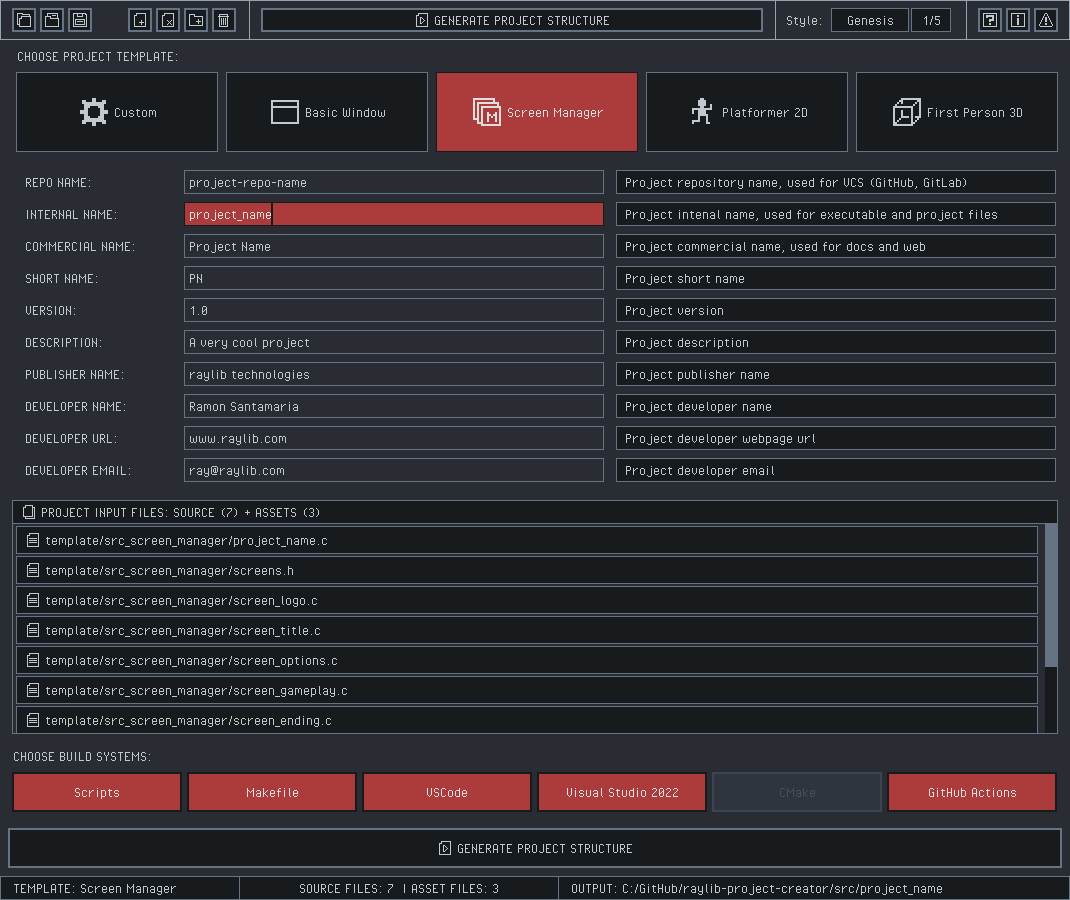
Task: Click the Description input field
Action: [x=394, y=343]
